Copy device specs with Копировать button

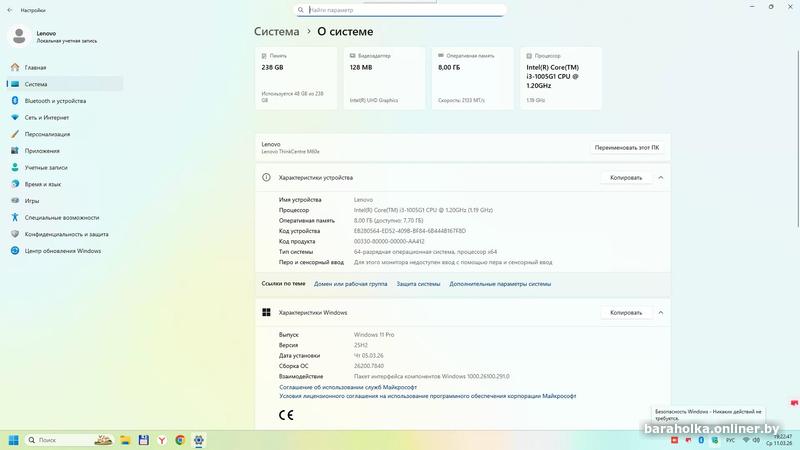tap(626, 178)
